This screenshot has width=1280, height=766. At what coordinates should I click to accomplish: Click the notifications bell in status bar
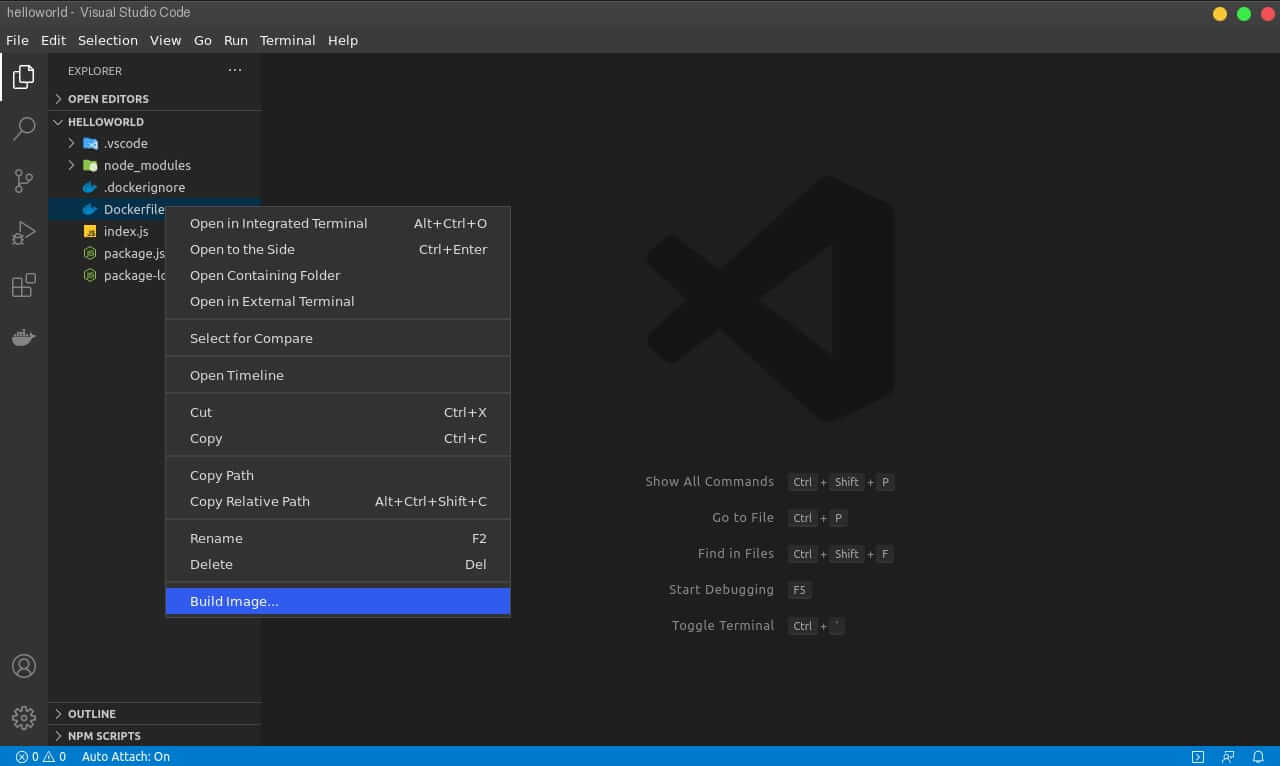point(1260,757)
